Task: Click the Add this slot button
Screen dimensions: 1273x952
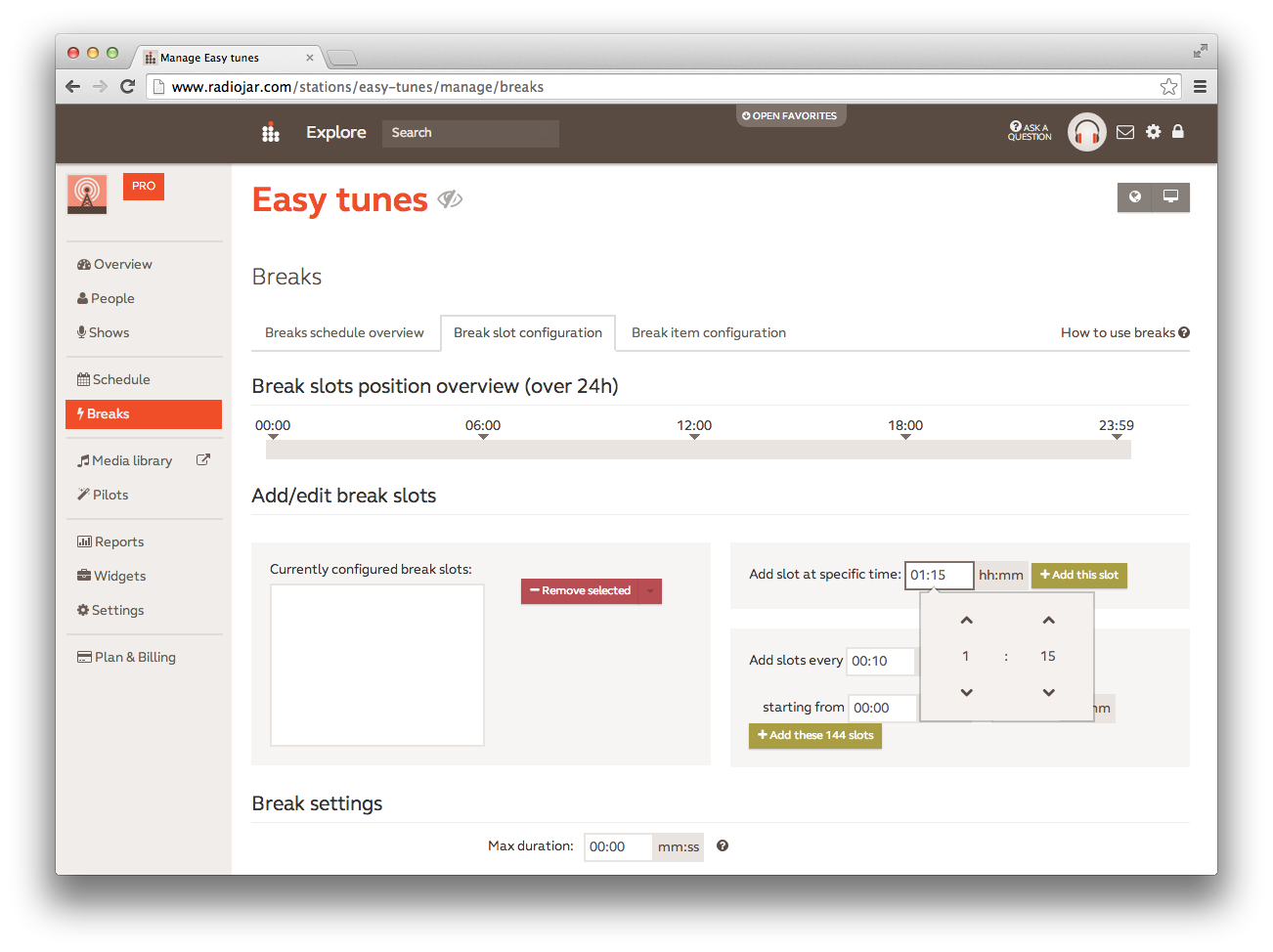Action: pyautogui.click(x=1078, y=576)
